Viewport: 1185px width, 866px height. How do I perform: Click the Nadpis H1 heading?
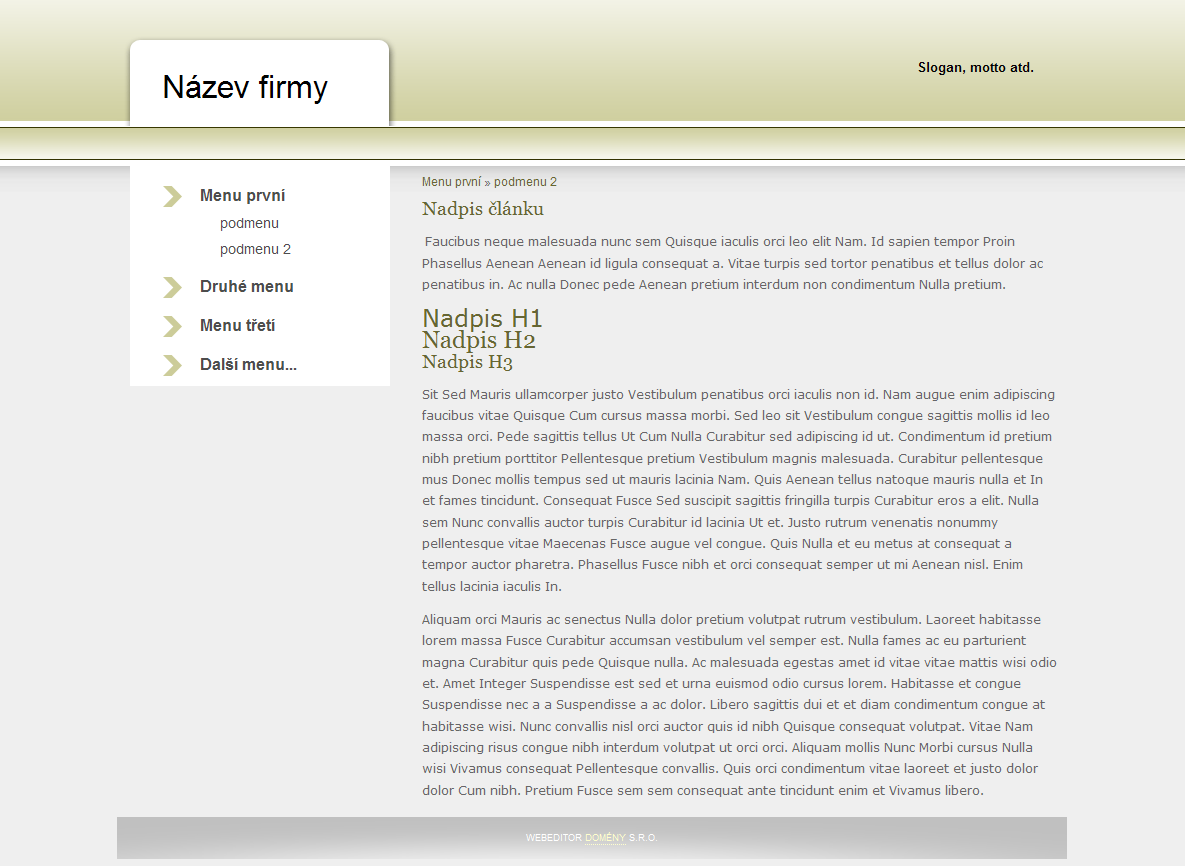click(482, 318)
